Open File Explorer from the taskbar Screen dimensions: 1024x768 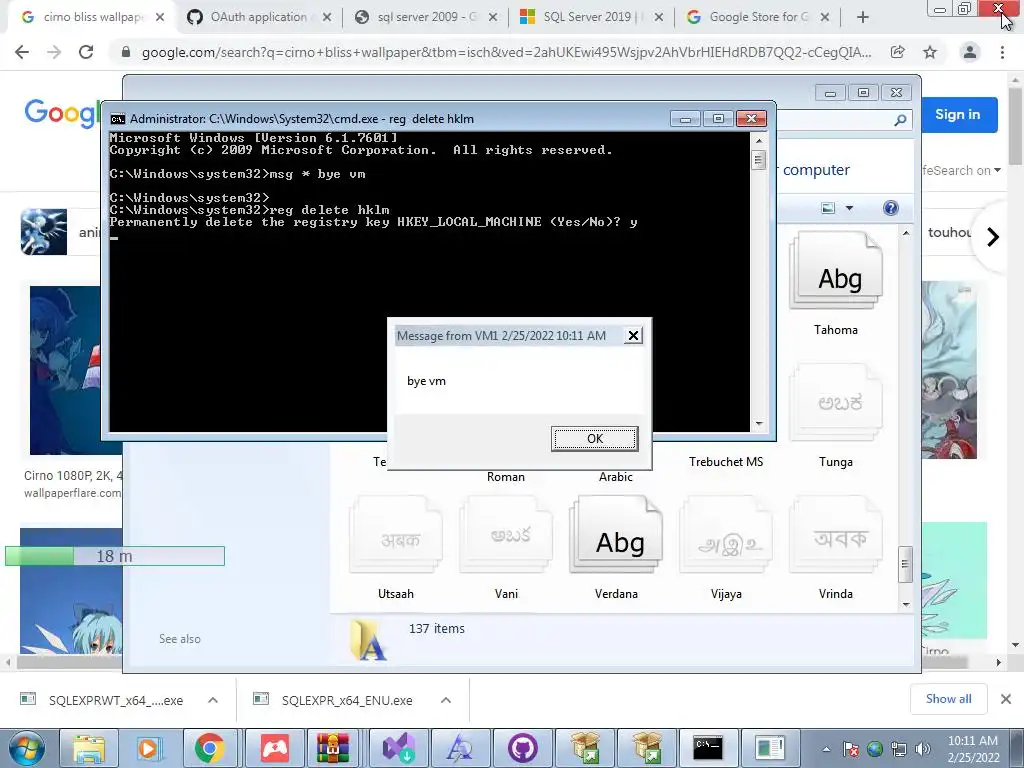point(89,748)
